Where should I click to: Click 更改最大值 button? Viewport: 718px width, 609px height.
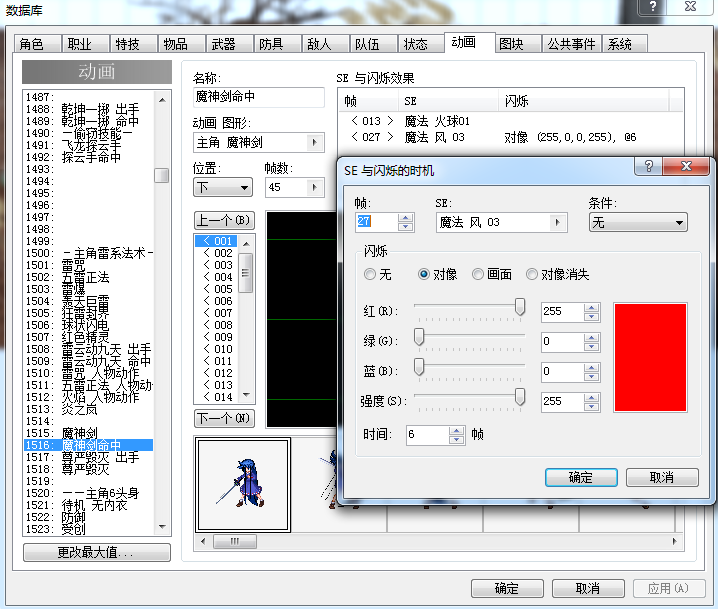(97, 552)
